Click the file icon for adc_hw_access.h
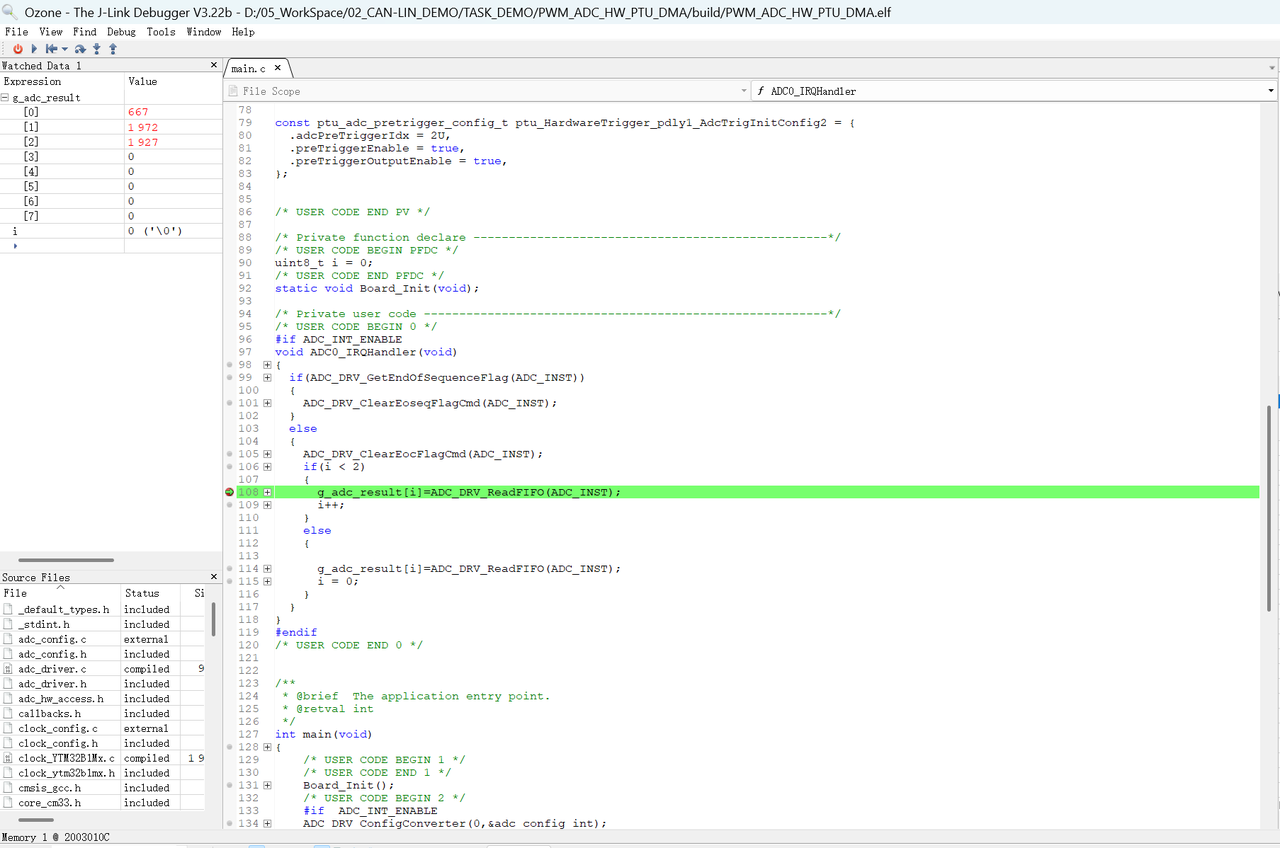This screenshot has width=1280, height=848. (x=8, y=699)
